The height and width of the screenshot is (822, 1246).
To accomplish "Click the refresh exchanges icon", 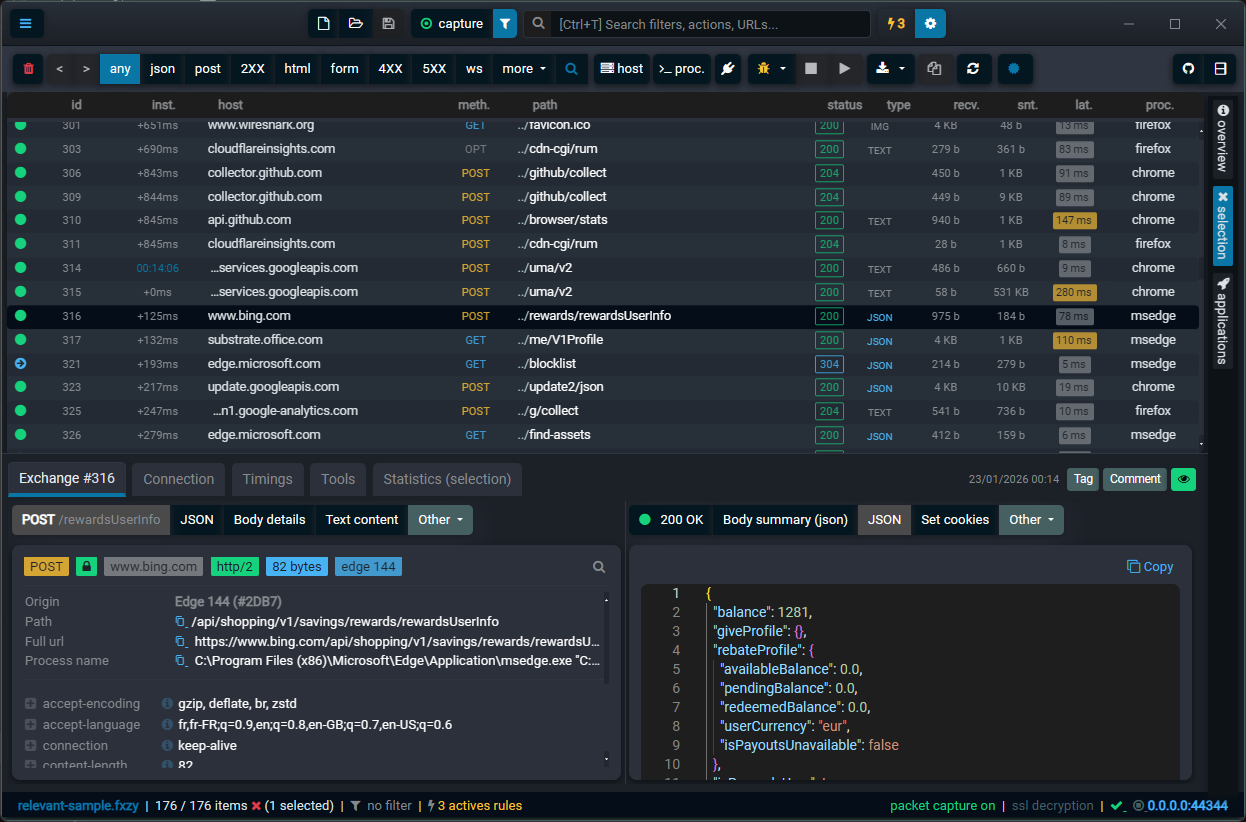I will [973, 69].
